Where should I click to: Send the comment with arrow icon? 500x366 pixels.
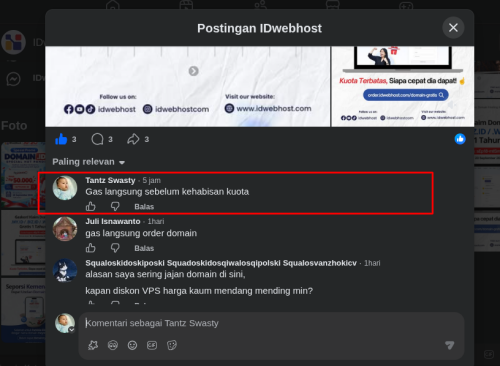pyautogui.click(x=450, y=345)
